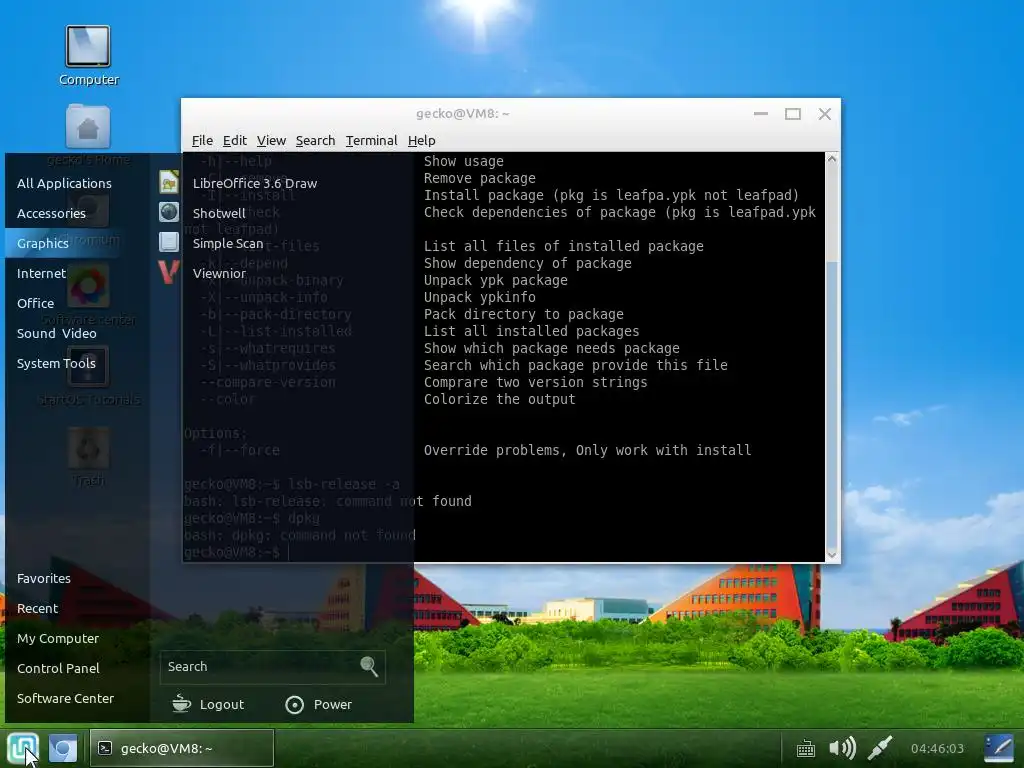1024x768 pixels.
Task: Open Favorites in start menu
Action: coord(44,579)
